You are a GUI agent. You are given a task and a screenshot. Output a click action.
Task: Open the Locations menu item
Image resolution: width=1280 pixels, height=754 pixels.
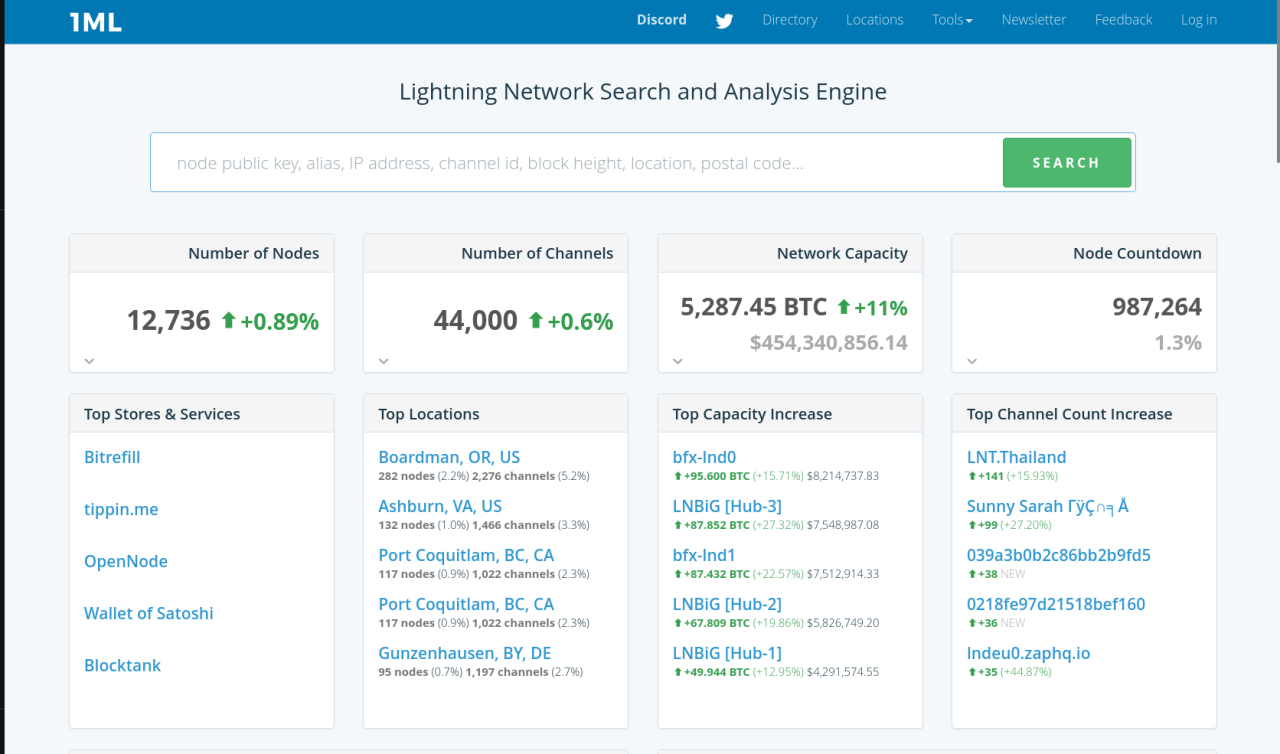tap(874, 20)
